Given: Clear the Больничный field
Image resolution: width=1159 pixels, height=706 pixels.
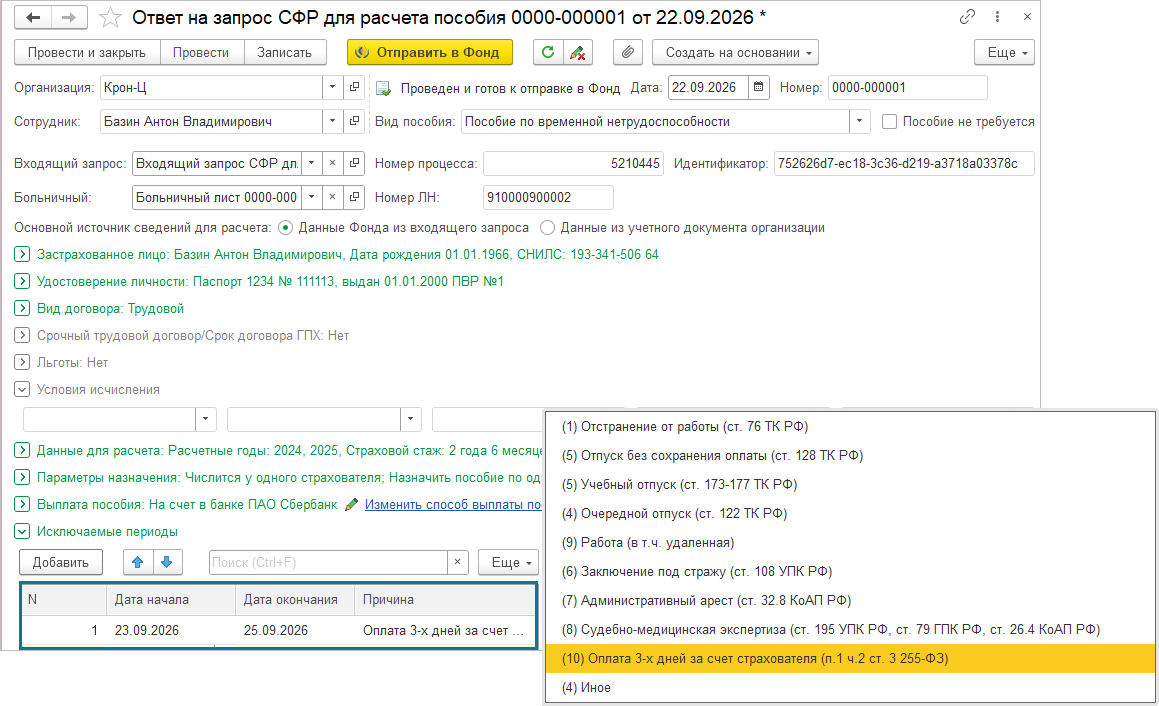Looking at the screenshot, I should tap(333, 197).
